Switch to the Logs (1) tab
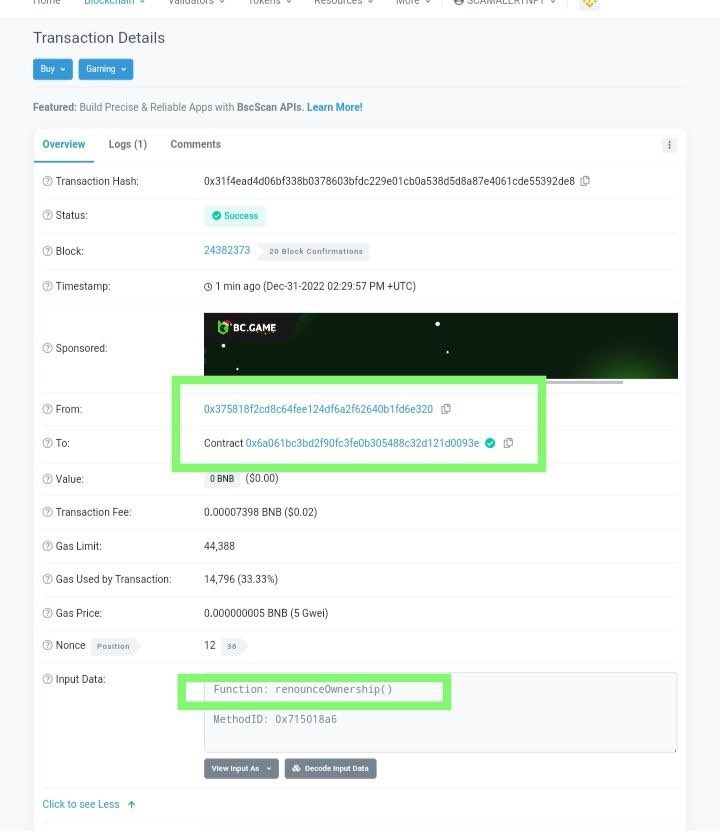 (128, 144)
